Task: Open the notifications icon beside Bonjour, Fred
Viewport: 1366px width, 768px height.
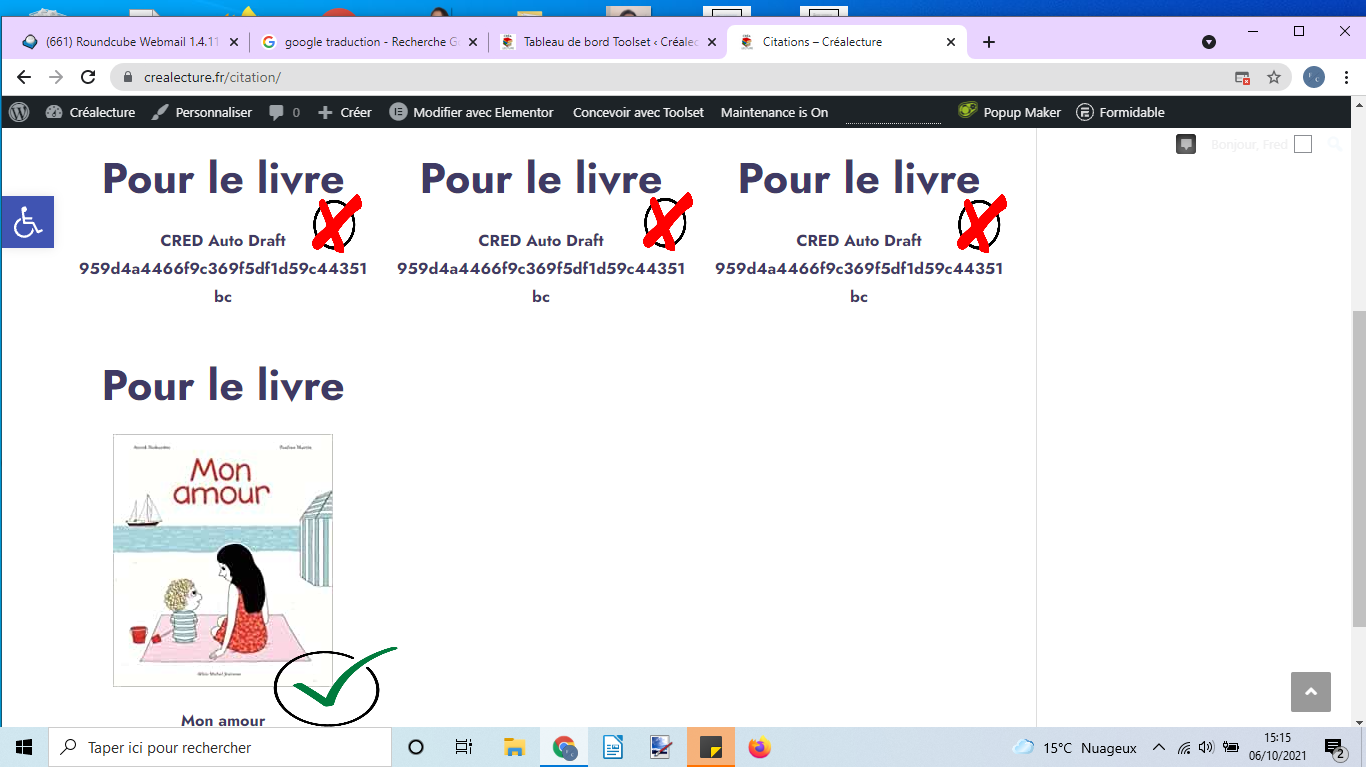Action: 1186,144
